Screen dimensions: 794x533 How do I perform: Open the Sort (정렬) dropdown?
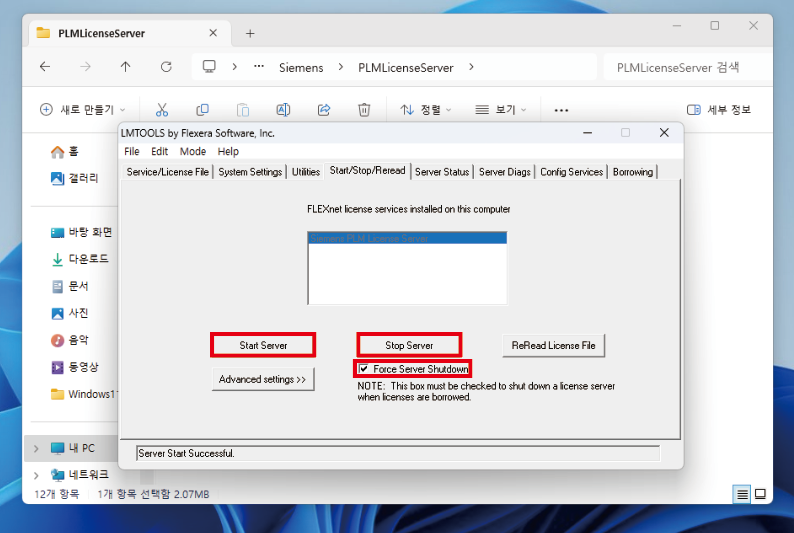tap(425, 110)
